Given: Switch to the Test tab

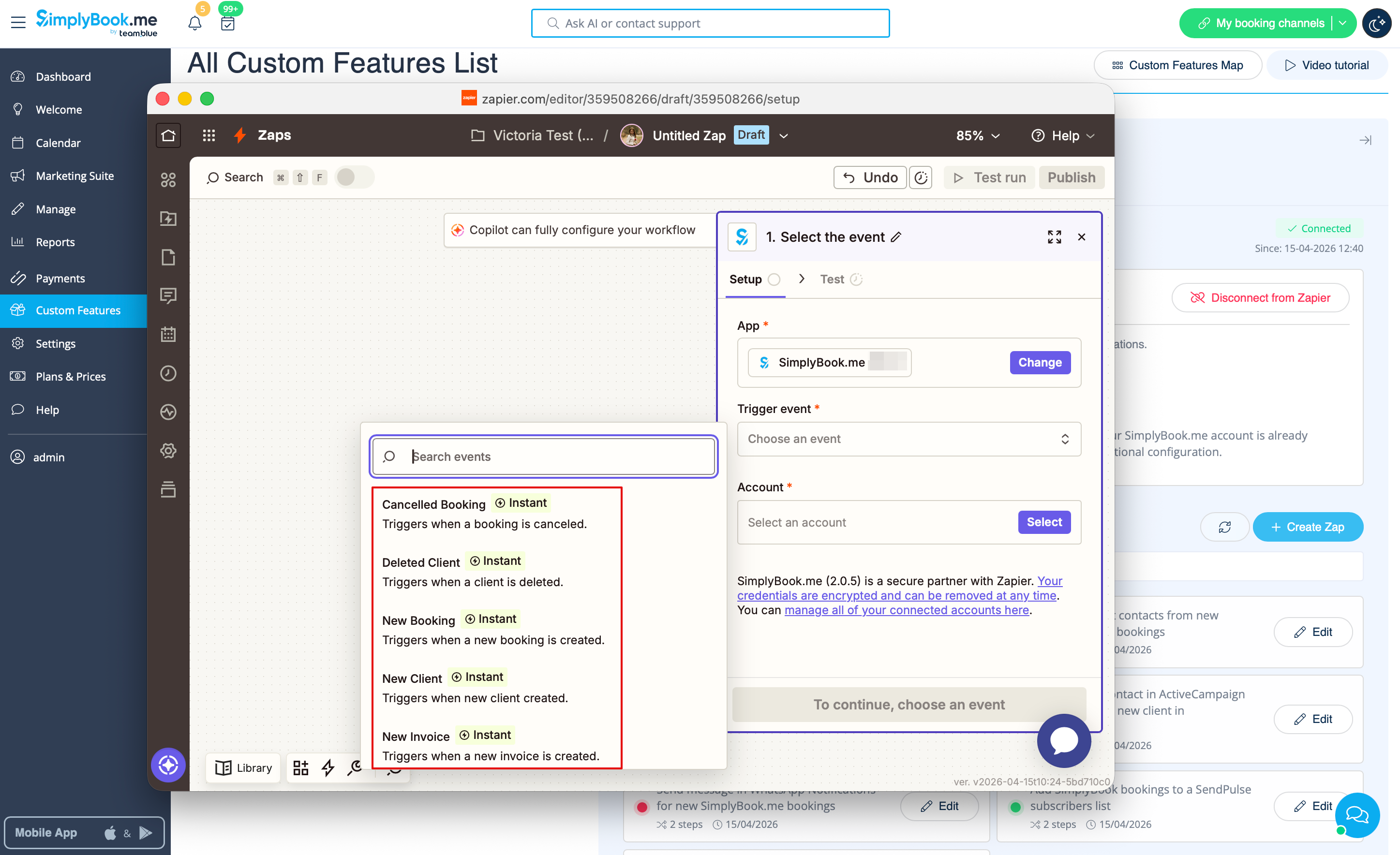Looking at the screenshot, I should point(833,279).
